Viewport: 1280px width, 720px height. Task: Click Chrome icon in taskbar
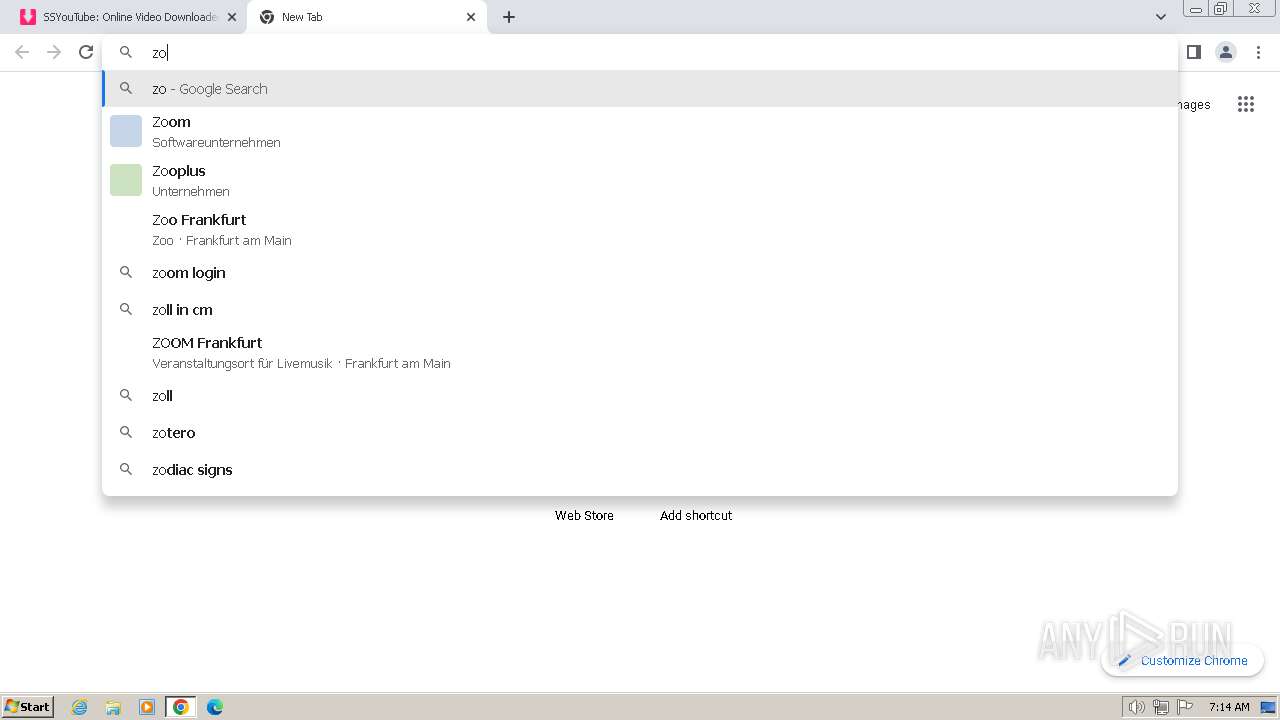(x=181, y=707)
